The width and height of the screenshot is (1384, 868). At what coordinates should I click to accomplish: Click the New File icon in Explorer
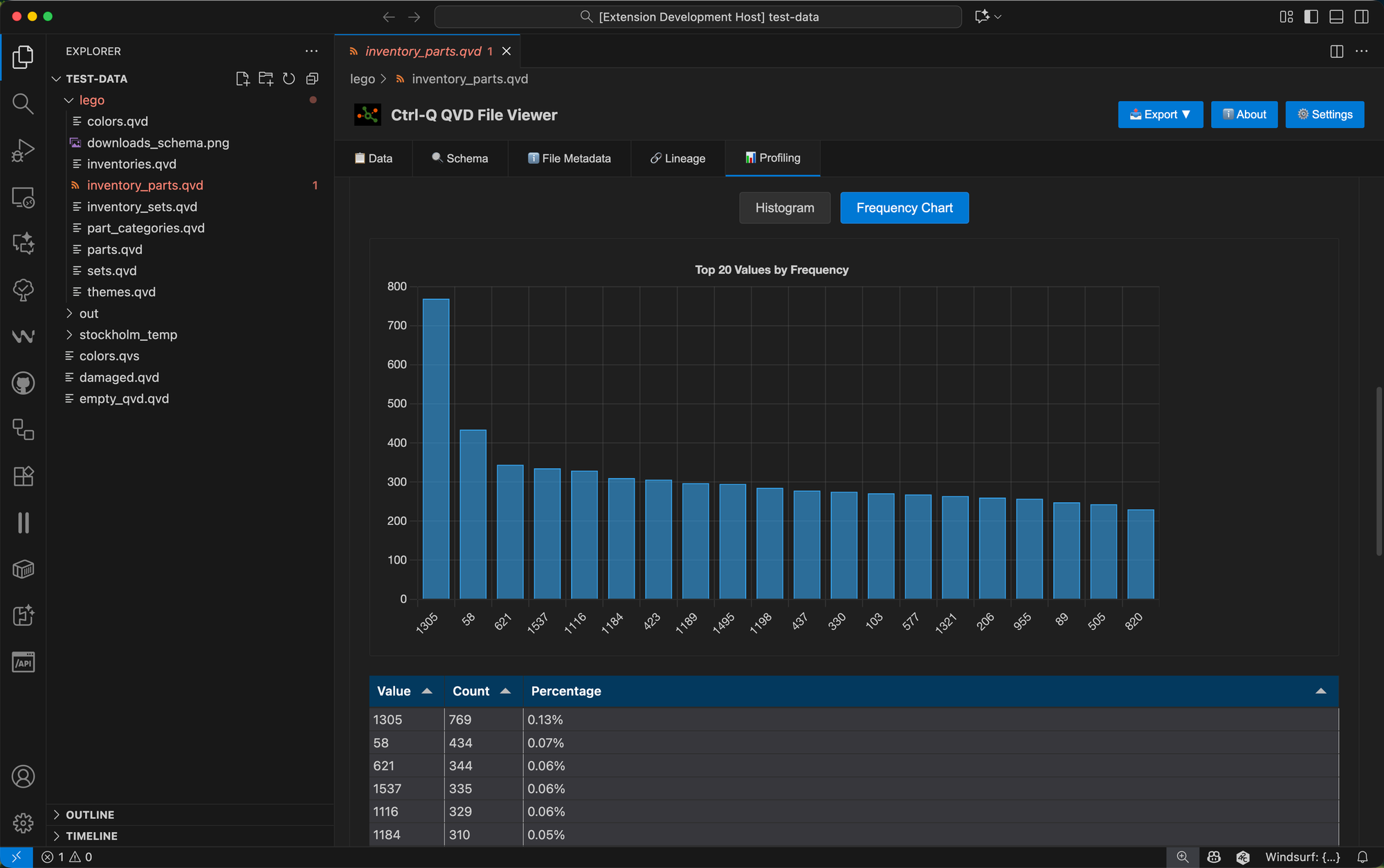click(x=242, y=78)
